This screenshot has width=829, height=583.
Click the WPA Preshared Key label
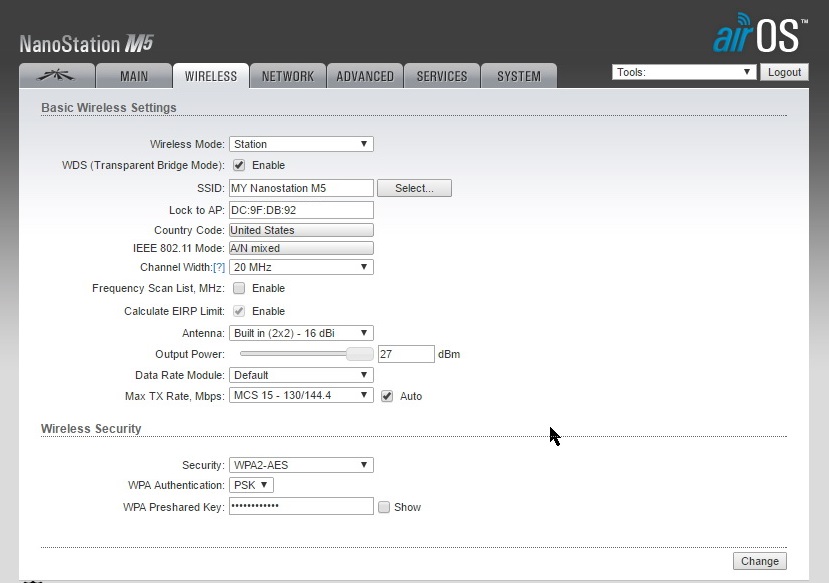[174, 507]
